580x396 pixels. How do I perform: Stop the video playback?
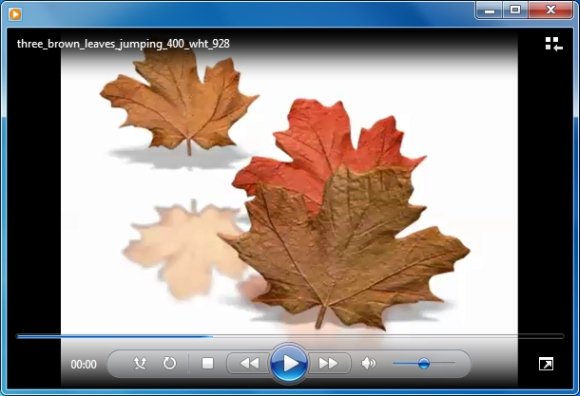[208, 363]
